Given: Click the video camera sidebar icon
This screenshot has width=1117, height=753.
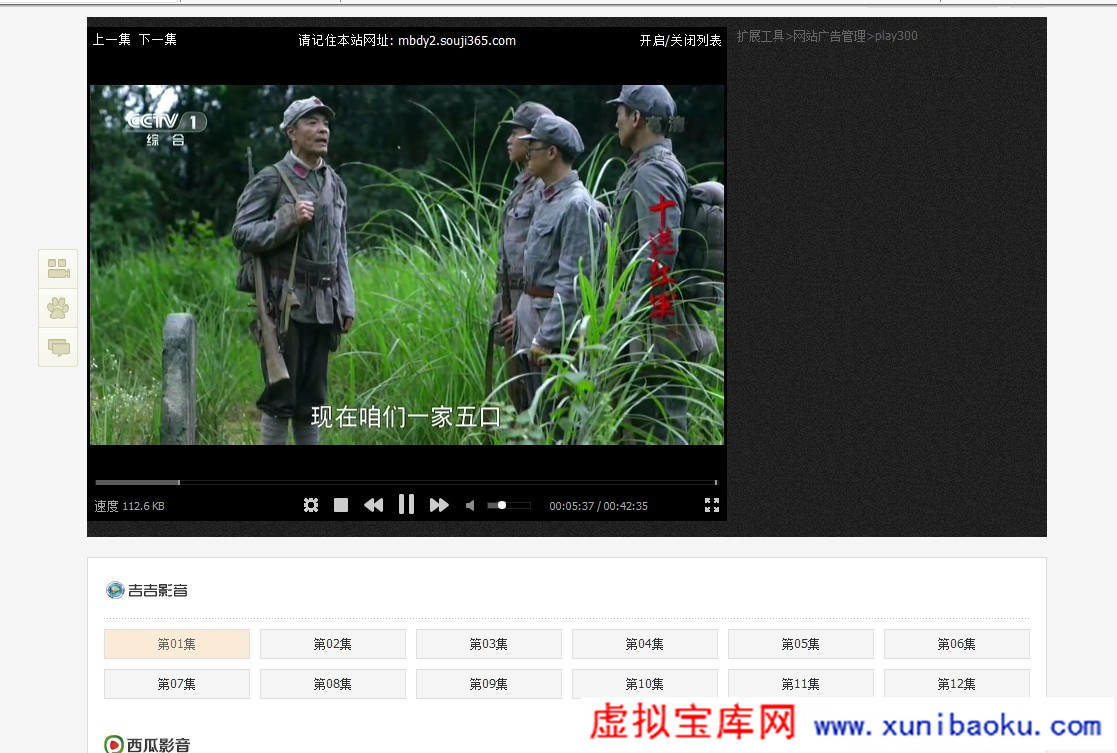Looking at the screenshot, I should pos(58,269).
